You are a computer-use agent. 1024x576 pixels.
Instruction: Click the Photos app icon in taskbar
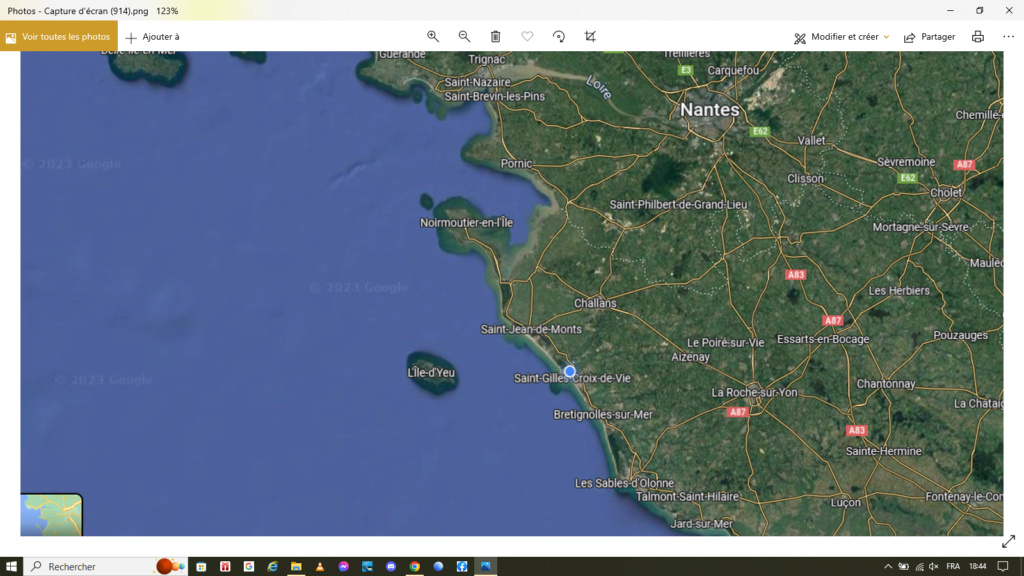coord(485,566)
